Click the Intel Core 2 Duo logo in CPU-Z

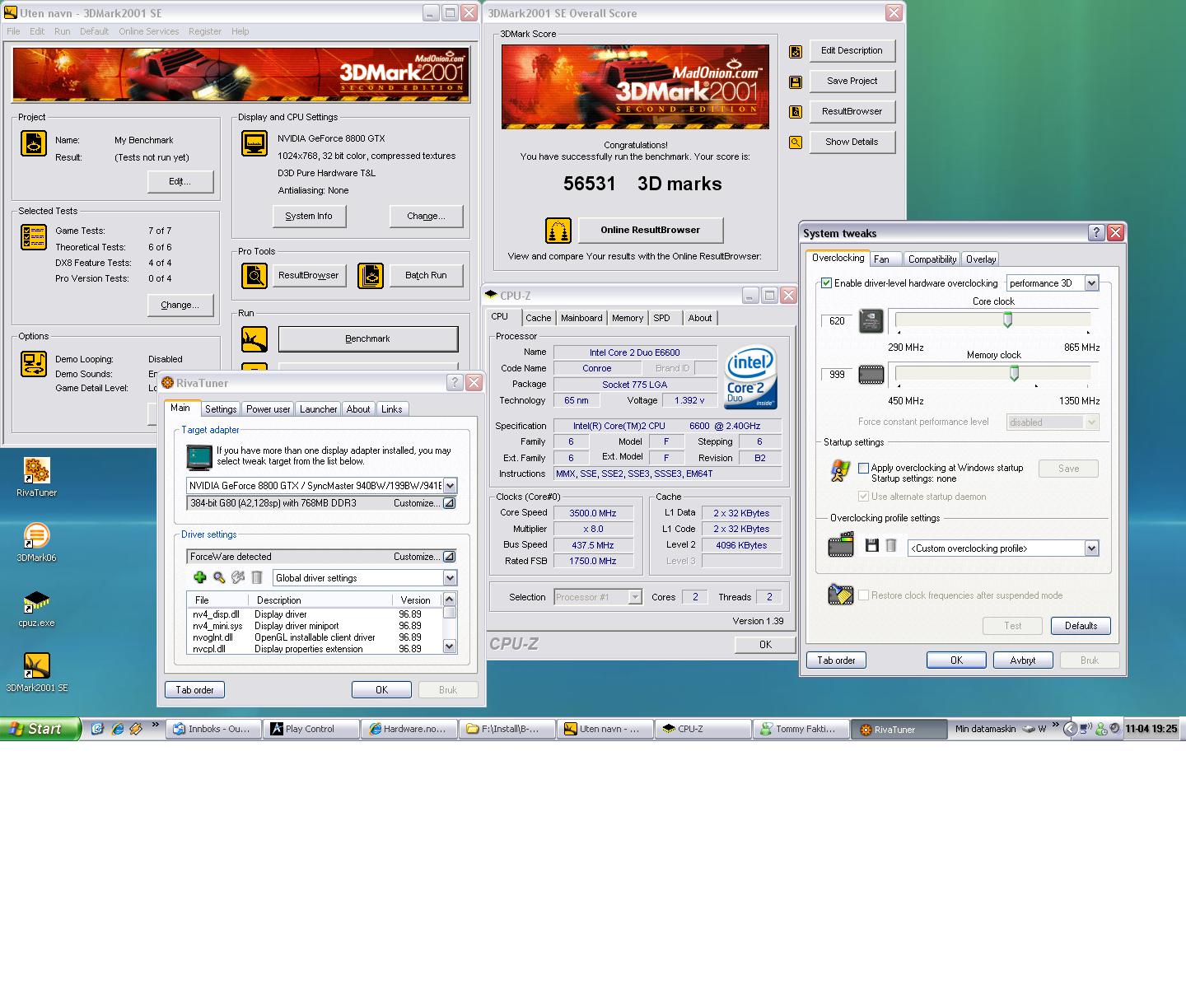(750, 378)
